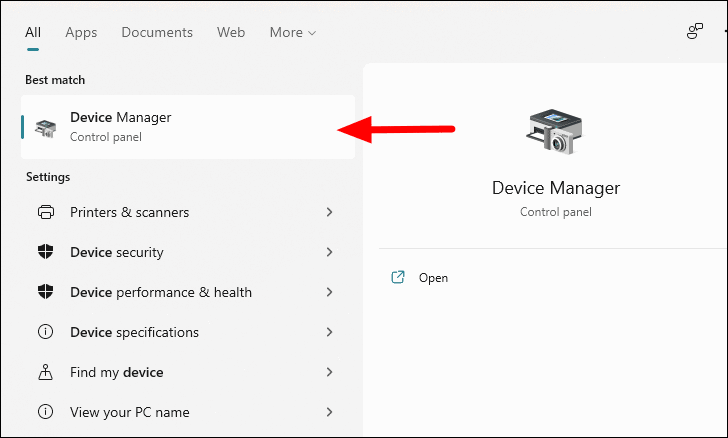This screenshot has width=728, height=438.
Task: Click the View your PC name info icon
Action: [x=46, y=412]
